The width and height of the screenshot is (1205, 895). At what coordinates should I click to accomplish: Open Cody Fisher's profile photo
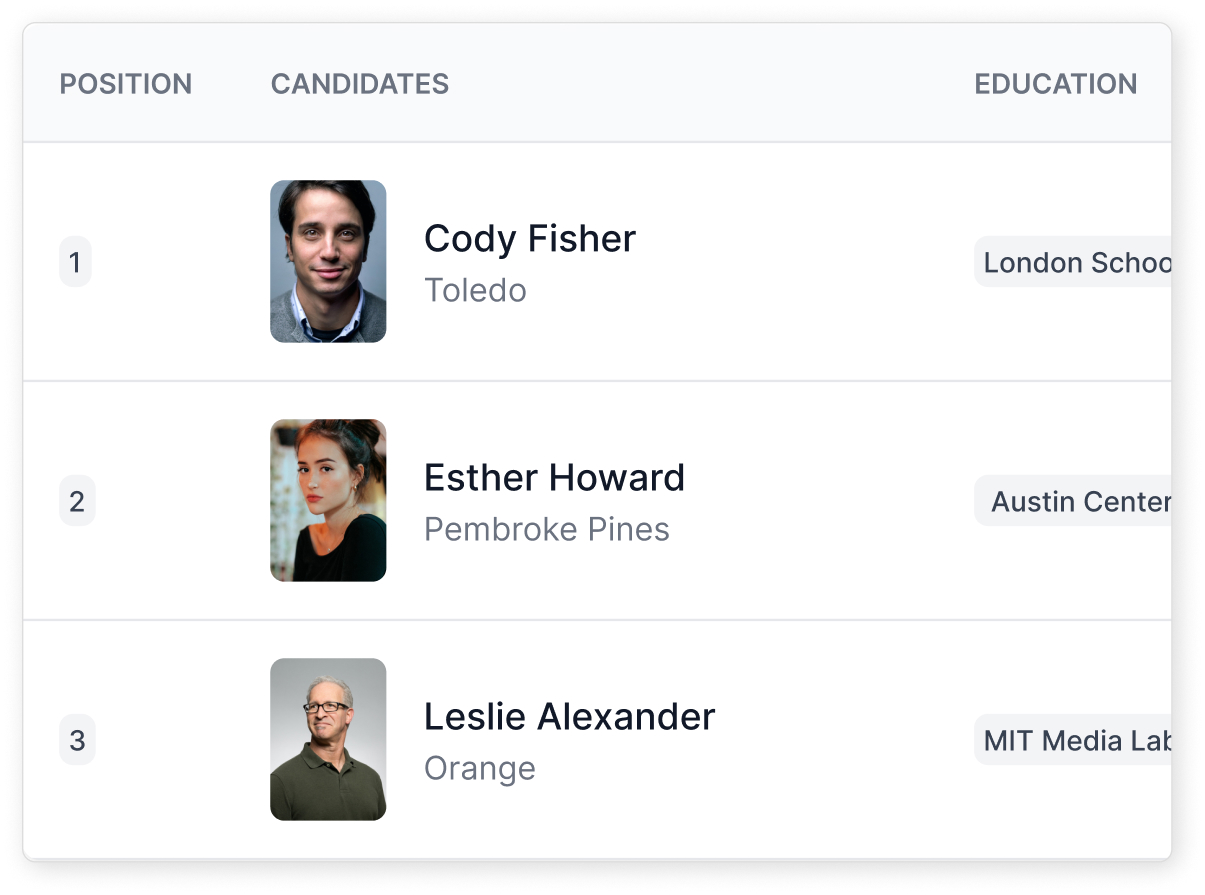click(328, 261)
